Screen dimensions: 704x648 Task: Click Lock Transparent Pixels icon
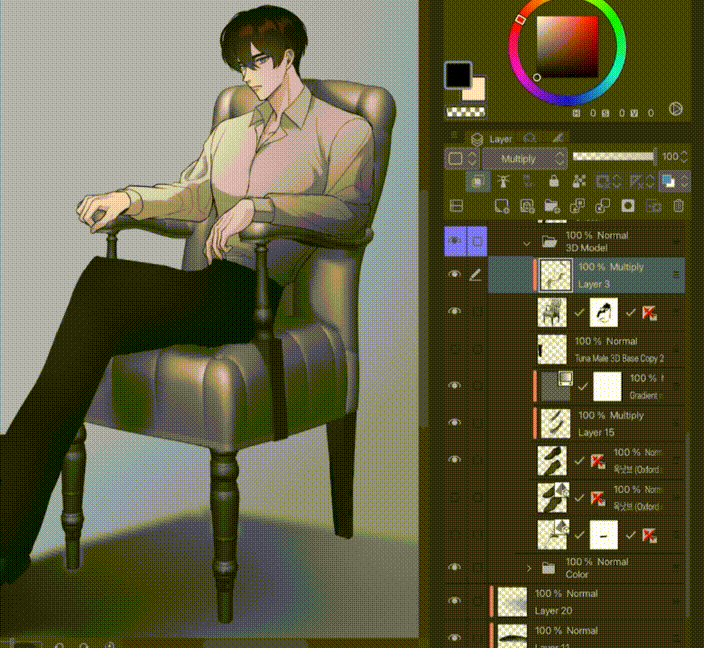click(579, 181)
